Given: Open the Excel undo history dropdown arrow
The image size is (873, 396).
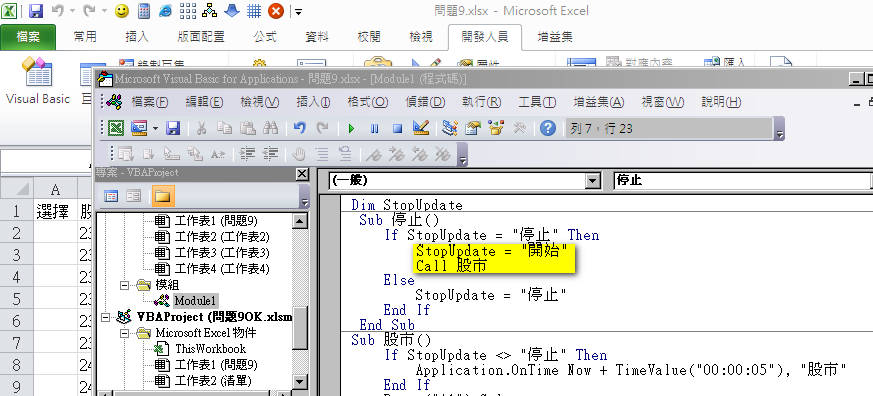Looking at the screenshot, I should tap(72, 11).
